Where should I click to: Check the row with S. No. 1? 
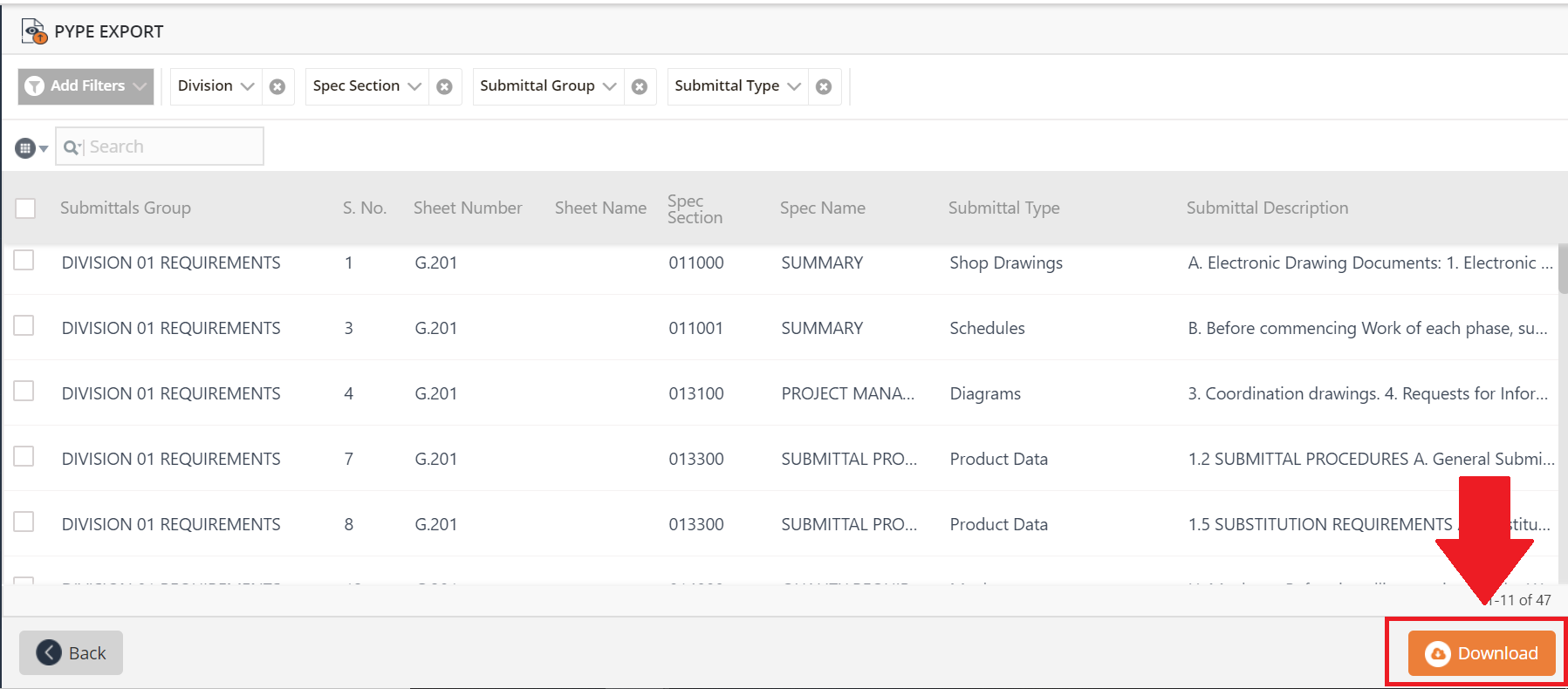click(24, 261)
